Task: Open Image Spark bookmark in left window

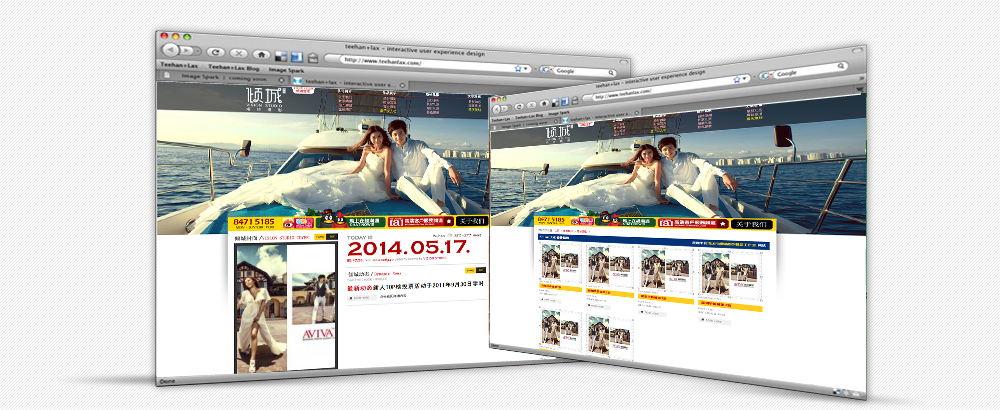Action: [286, 69]
